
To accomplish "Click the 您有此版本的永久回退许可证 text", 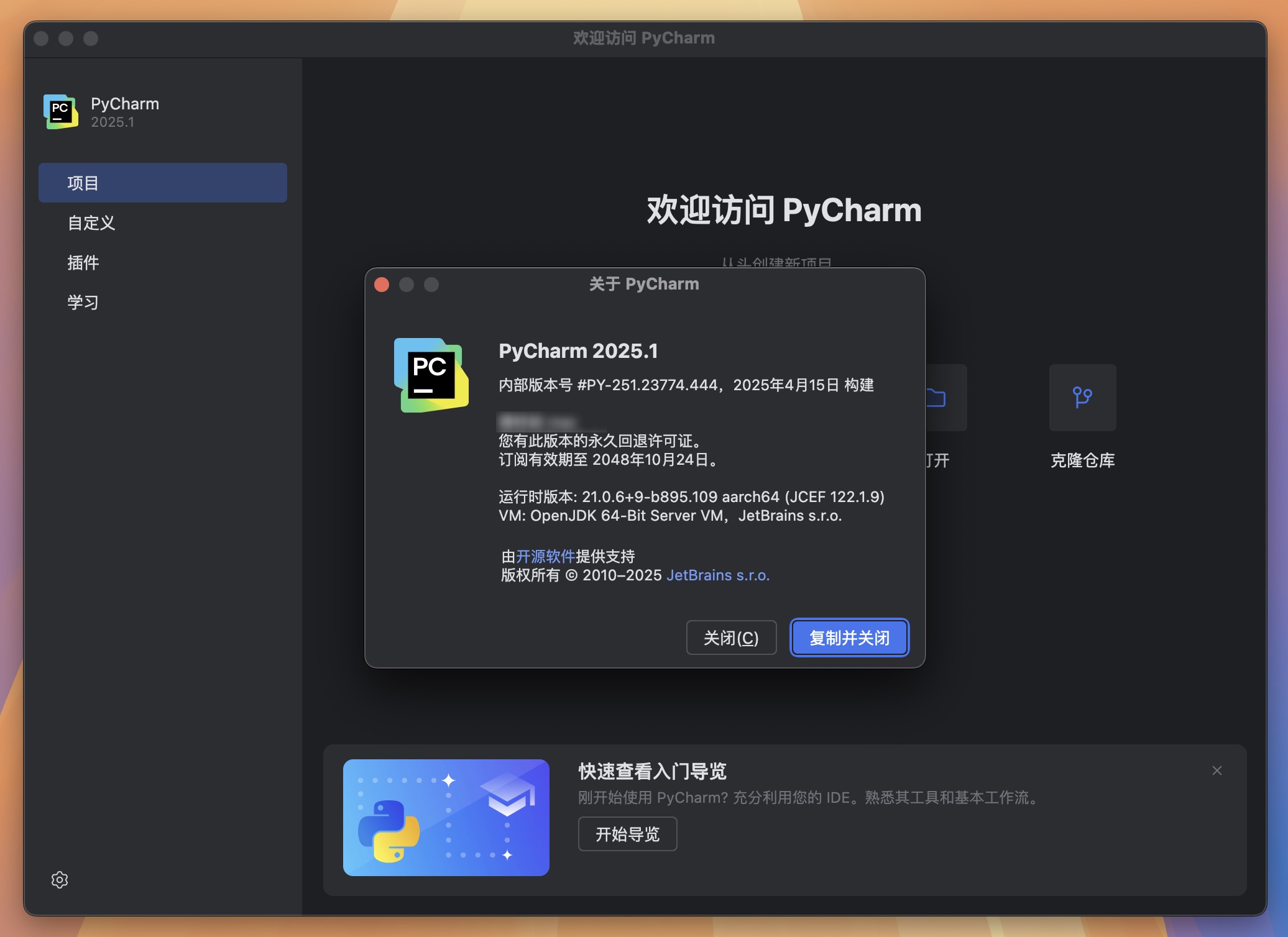I will pos(602,441).
